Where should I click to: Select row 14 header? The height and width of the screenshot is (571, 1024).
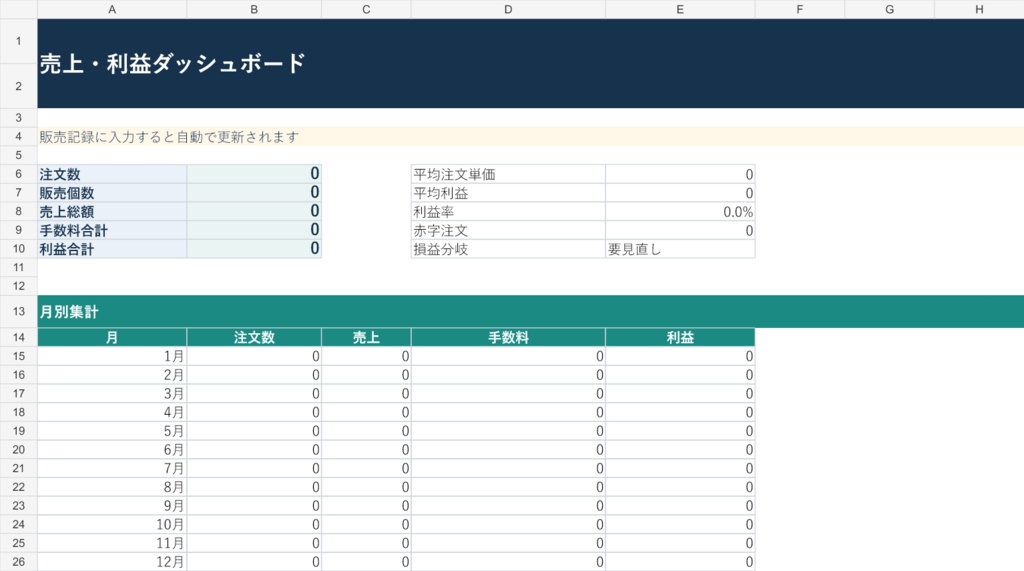tap(18, 337)
